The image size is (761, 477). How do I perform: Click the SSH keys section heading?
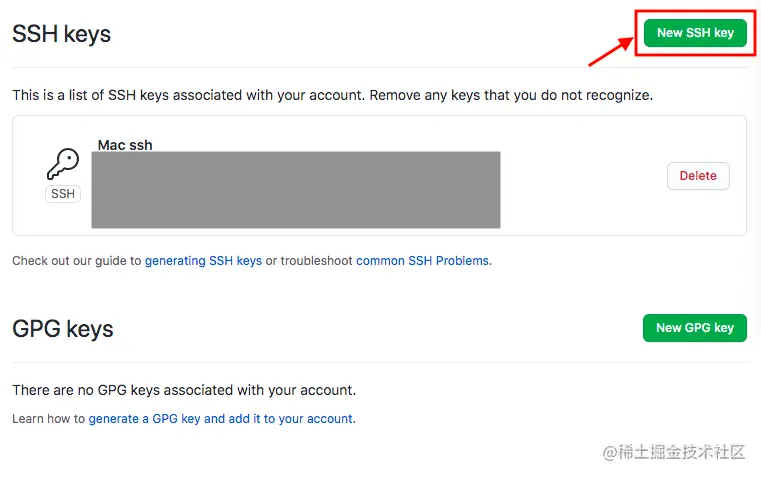click(x=62, y=34)
